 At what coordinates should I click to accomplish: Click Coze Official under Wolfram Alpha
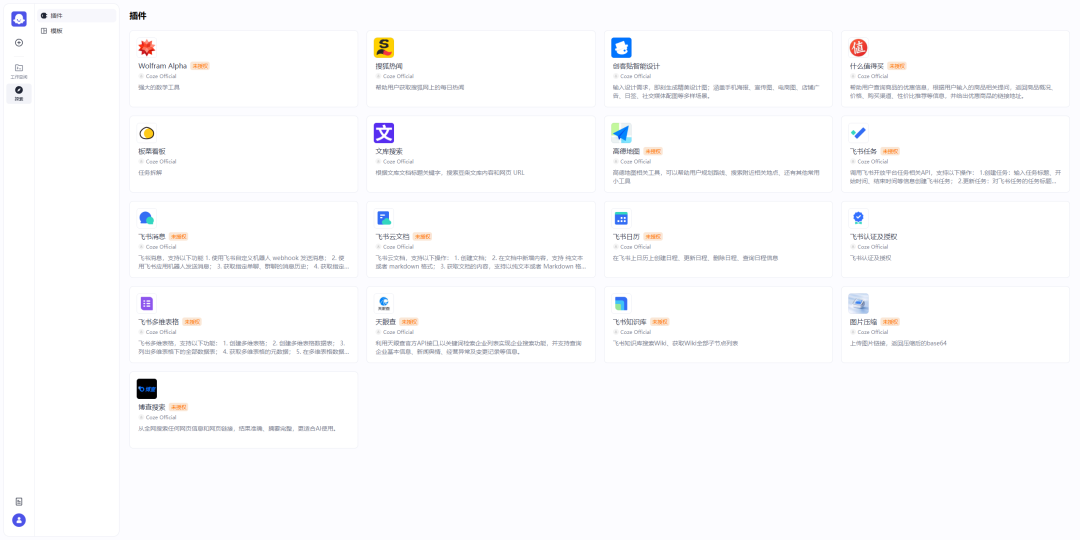[x=160, y=76]
